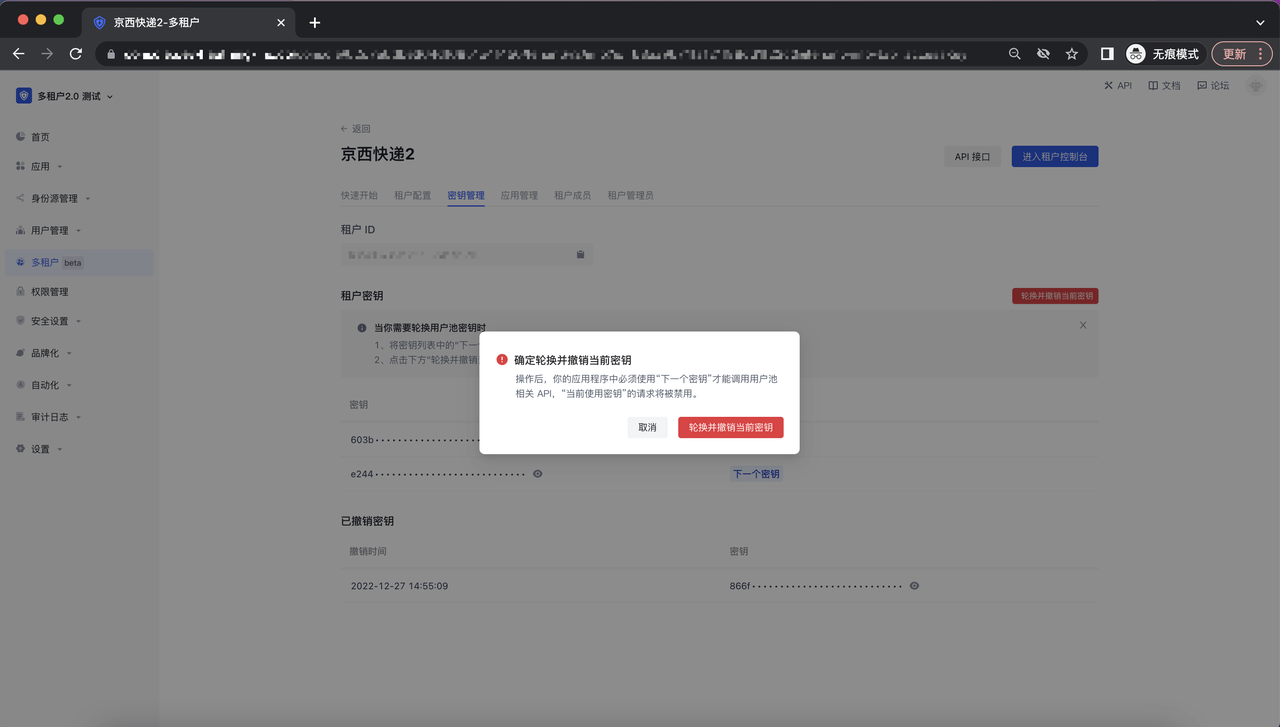Click the browser address bar
Viewport: 1280px width, 727px height.
pyautogui.click(x=560, y=54)
